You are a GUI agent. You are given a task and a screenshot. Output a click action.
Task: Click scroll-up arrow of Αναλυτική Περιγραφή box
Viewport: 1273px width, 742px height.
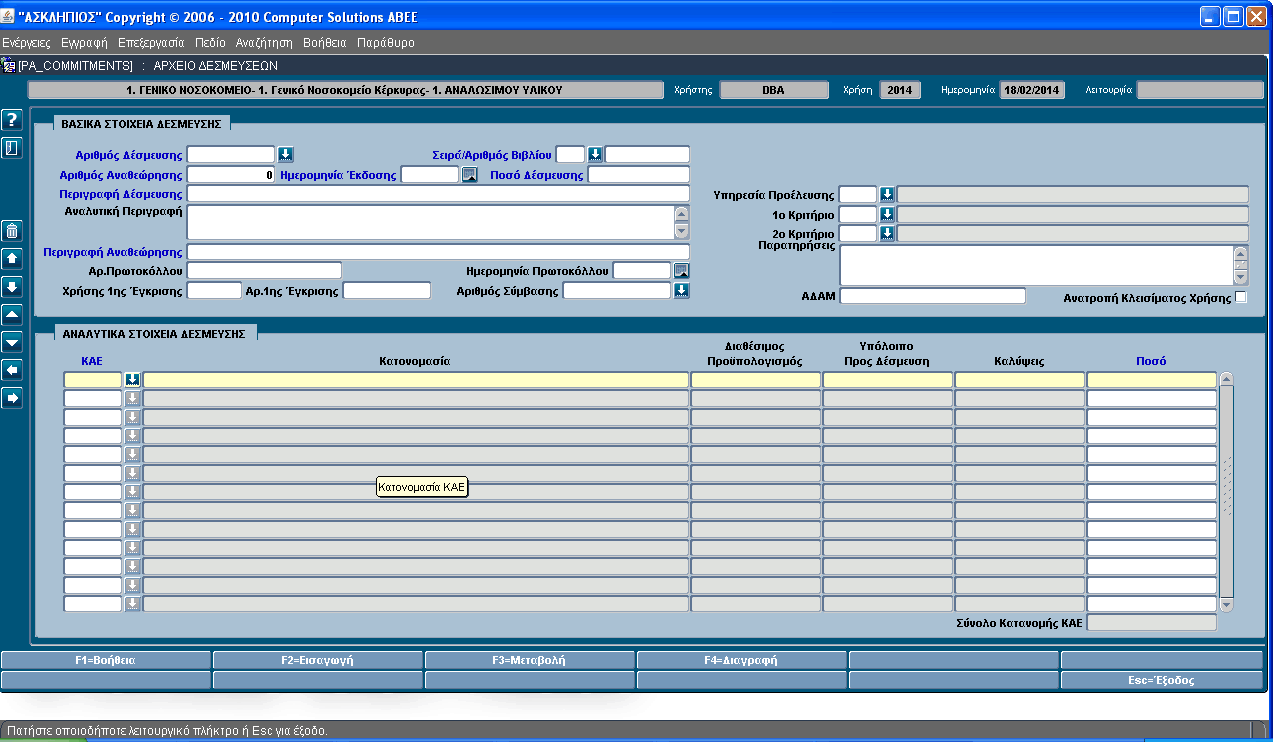tap(682, 213)
